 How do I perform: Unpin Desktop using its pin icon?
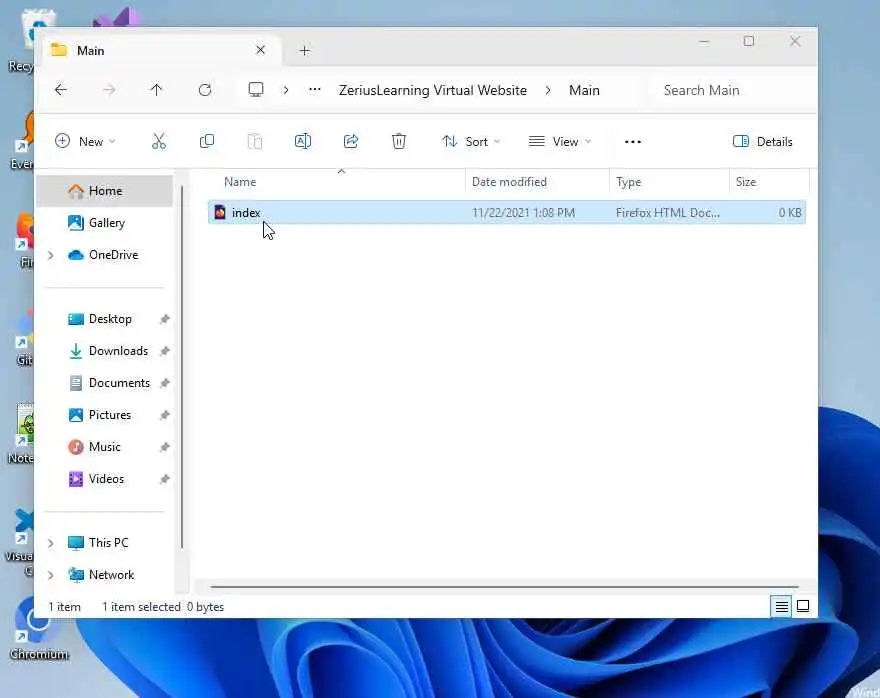(164, 319)
